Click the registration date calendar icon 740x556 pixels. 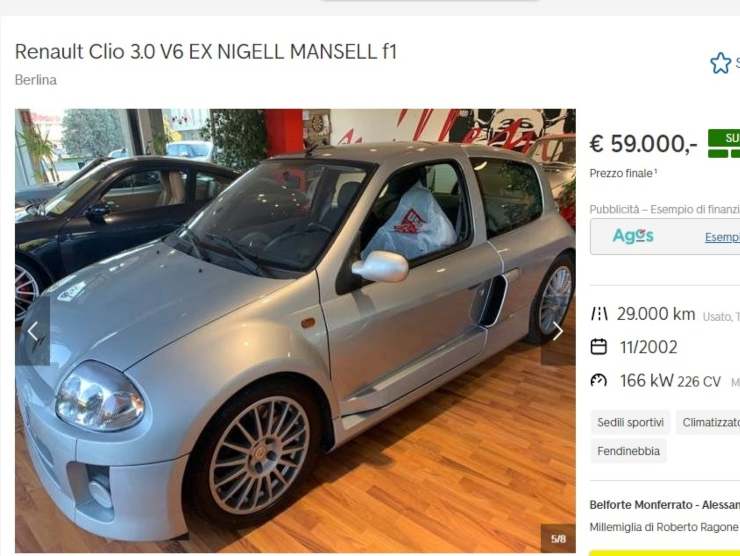[x=599, y=347]
